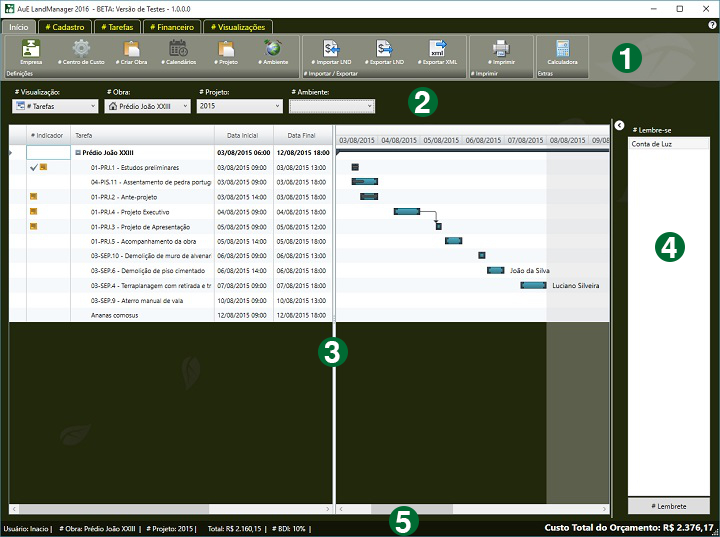This screenshot has height=537, width=720.
Task: Click the Importar LND icon
Action: coord(331,49)
